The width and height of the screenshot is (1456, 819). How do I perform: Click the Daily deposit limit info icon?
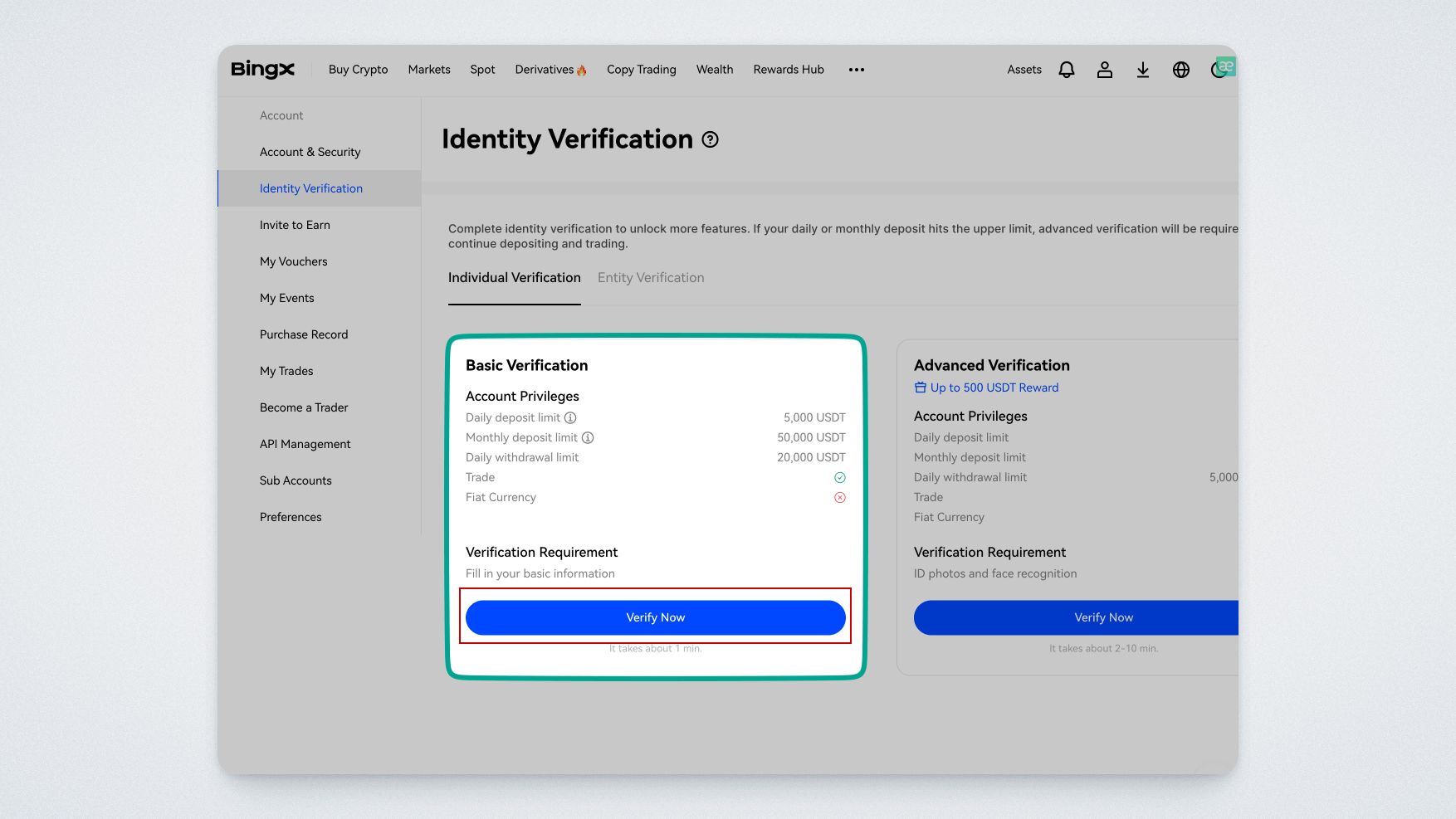[570, 417]
